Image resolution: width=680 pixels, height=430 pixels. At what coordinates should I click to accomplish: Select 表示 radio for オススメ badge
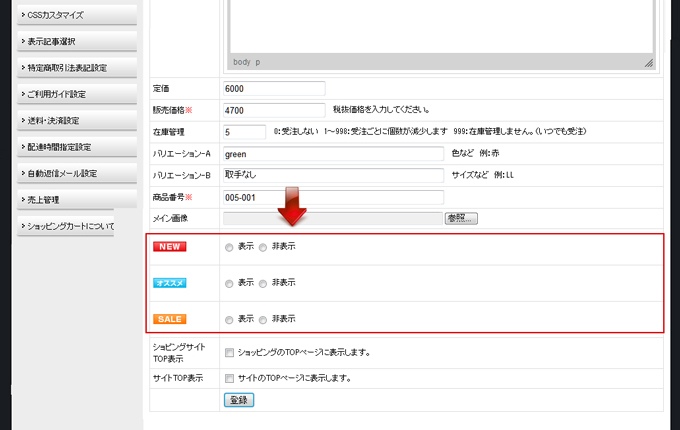230,284
